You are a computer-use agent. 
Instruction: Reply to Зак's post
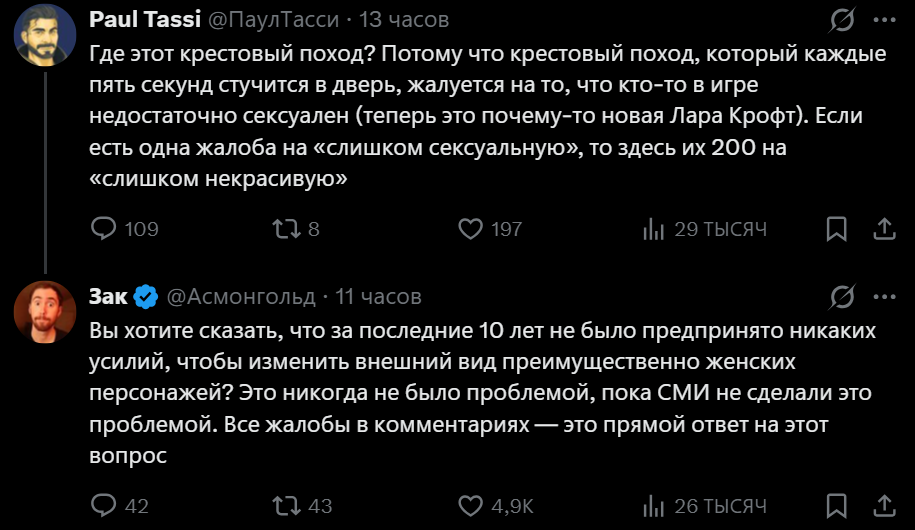[104, 505]
